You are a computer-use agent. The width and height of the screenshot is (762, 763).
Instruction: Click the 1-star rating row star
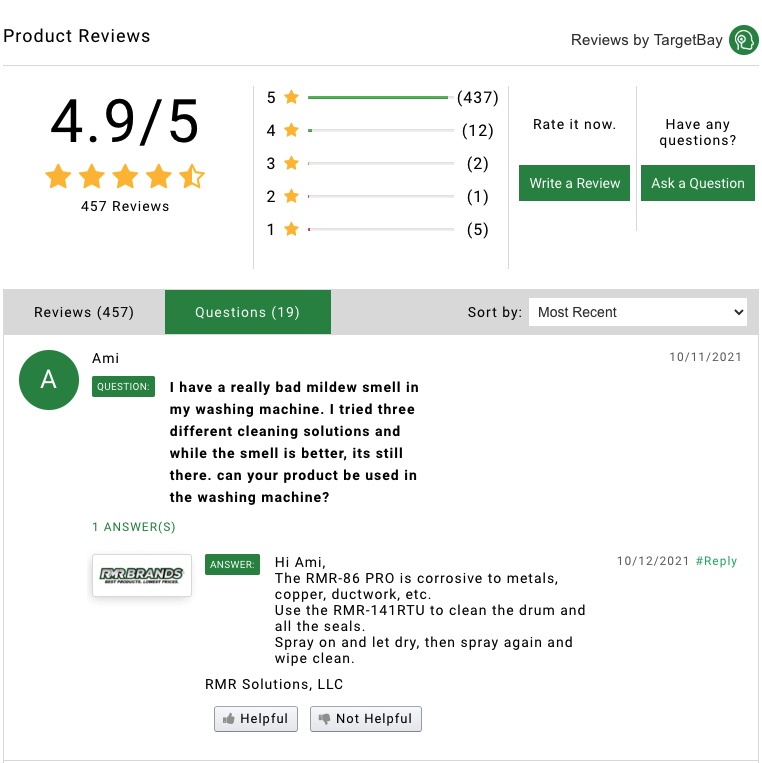291,229
